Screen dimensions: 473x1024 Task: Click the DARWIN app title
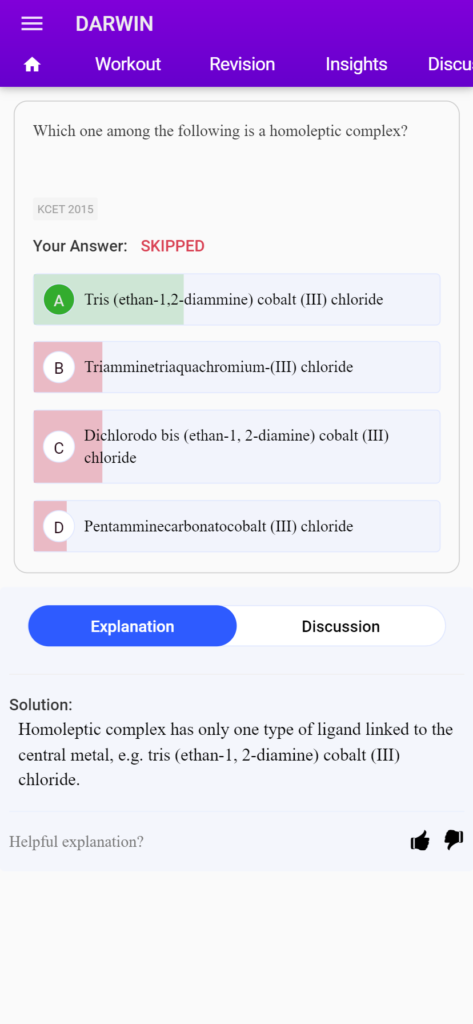click(x=114, y=24)
